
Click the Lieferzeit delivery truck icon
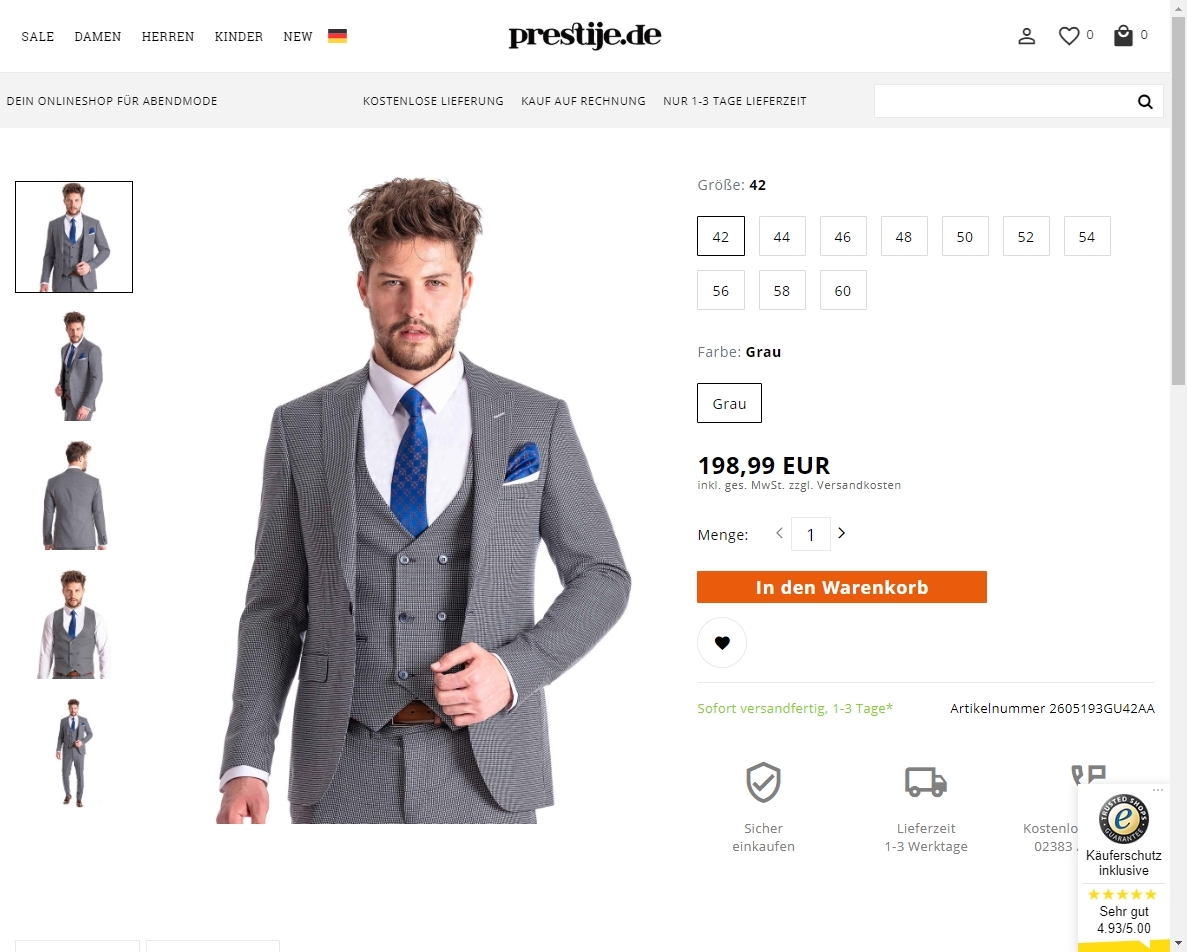click(926, 782)
